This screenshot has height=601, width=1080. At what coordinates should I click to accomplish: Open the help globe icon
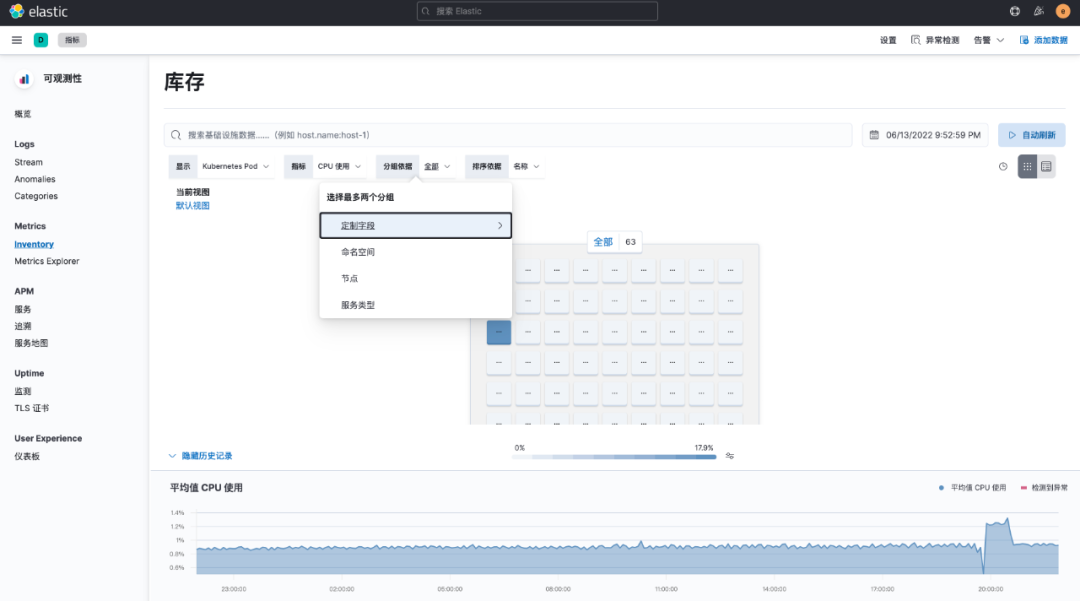(1015, 11)
